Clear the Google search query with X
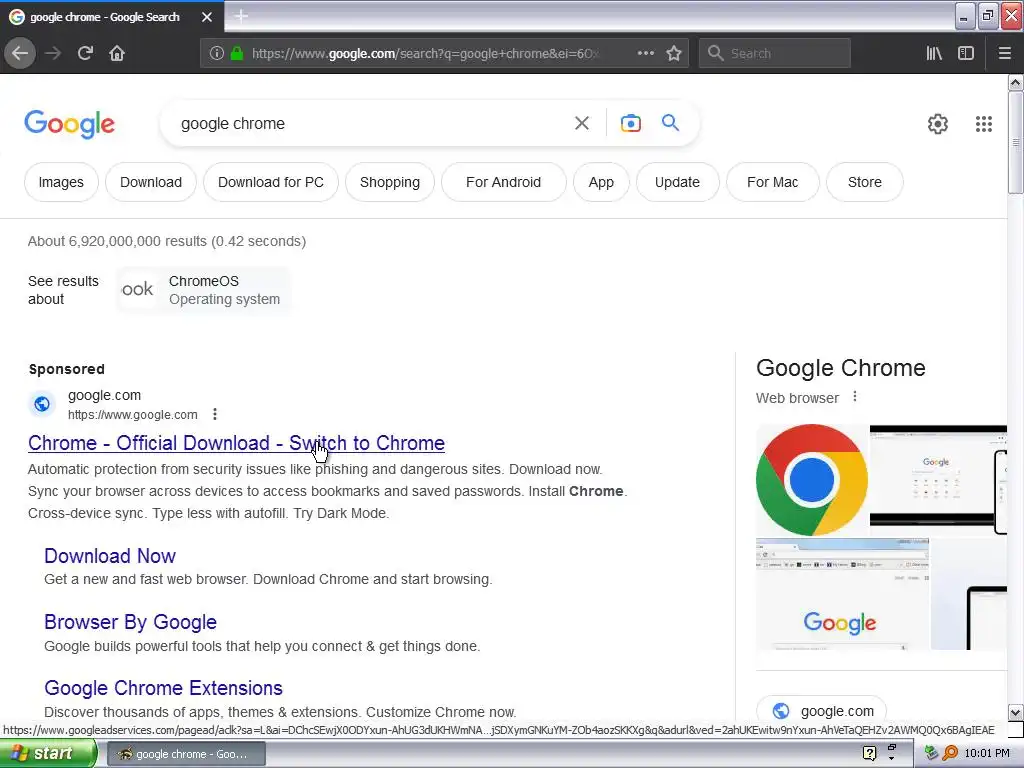The width and height of the screenshot is (1024, 768). pos(581,123)
